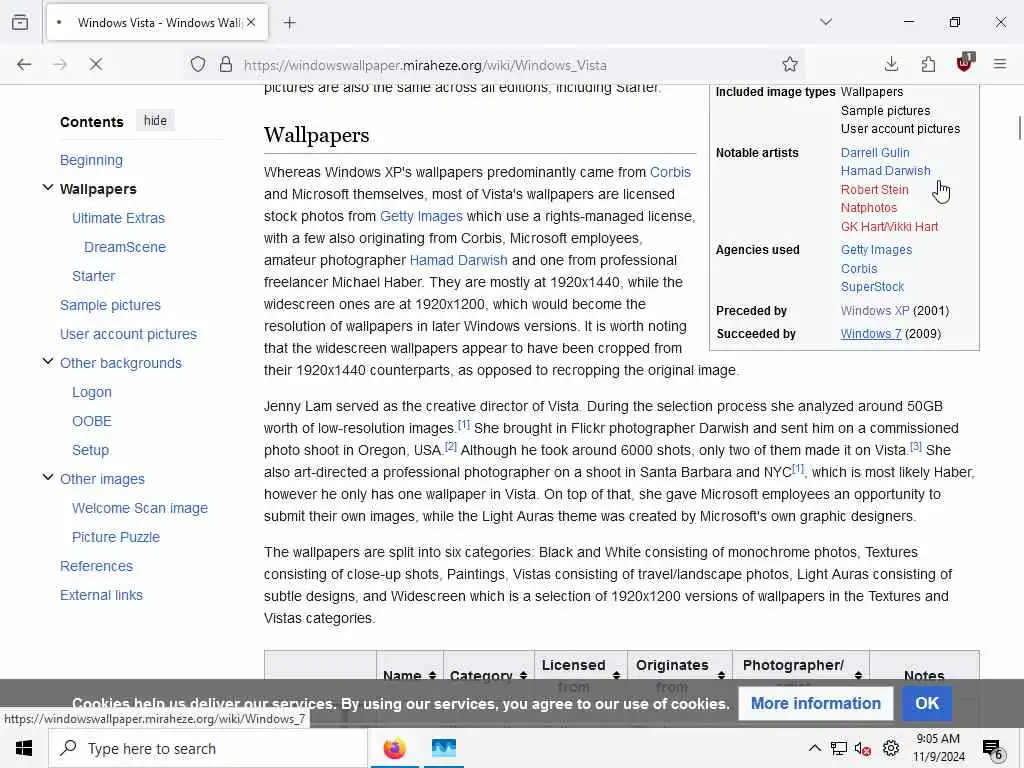This screenshot has height=768, width=1024.
Task: Open the list all tabs chevron
Action: tap(825, 22)
